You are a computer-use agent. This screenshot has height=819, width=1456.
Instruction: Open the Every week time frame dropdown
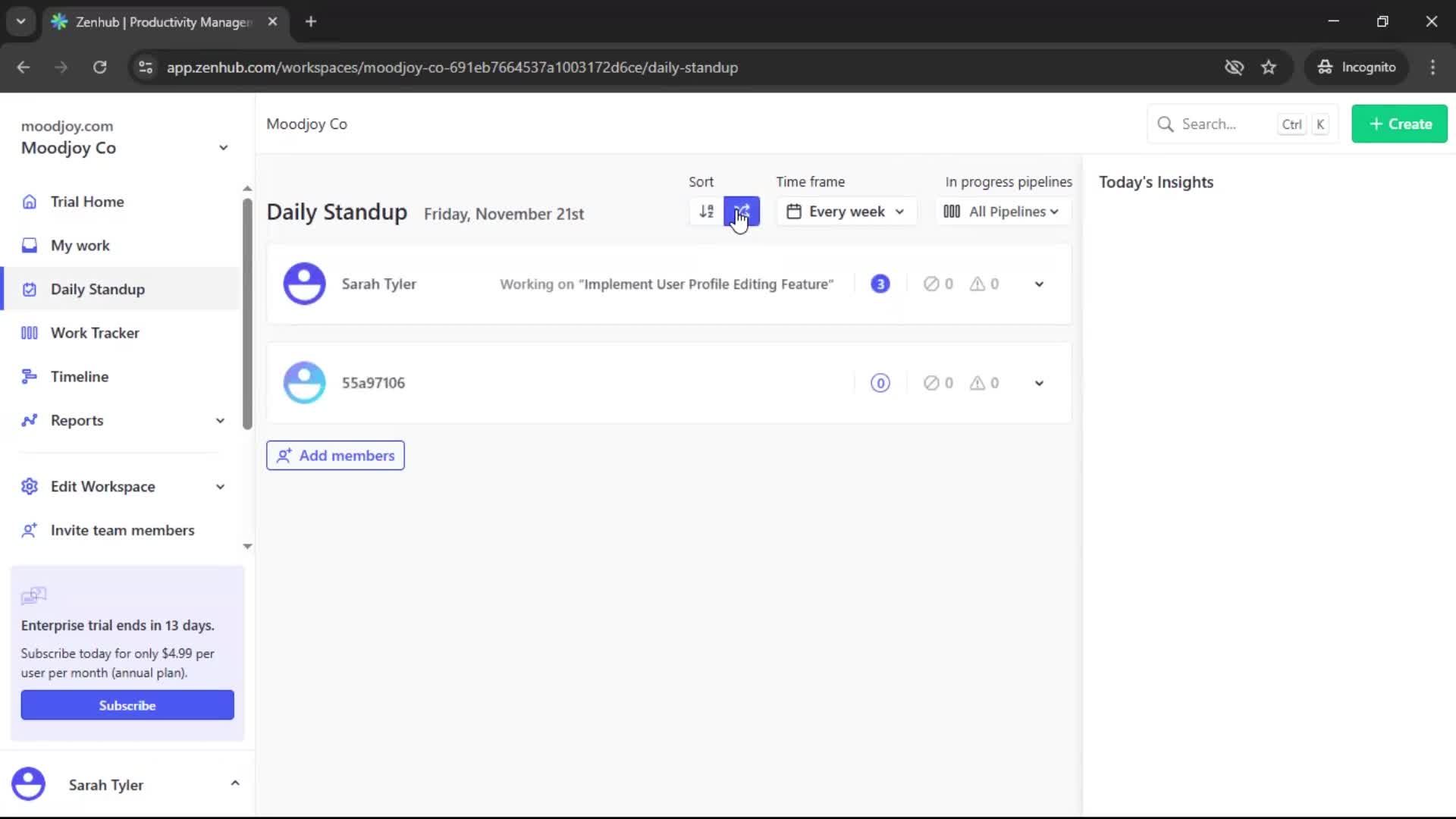pos(846,211)
